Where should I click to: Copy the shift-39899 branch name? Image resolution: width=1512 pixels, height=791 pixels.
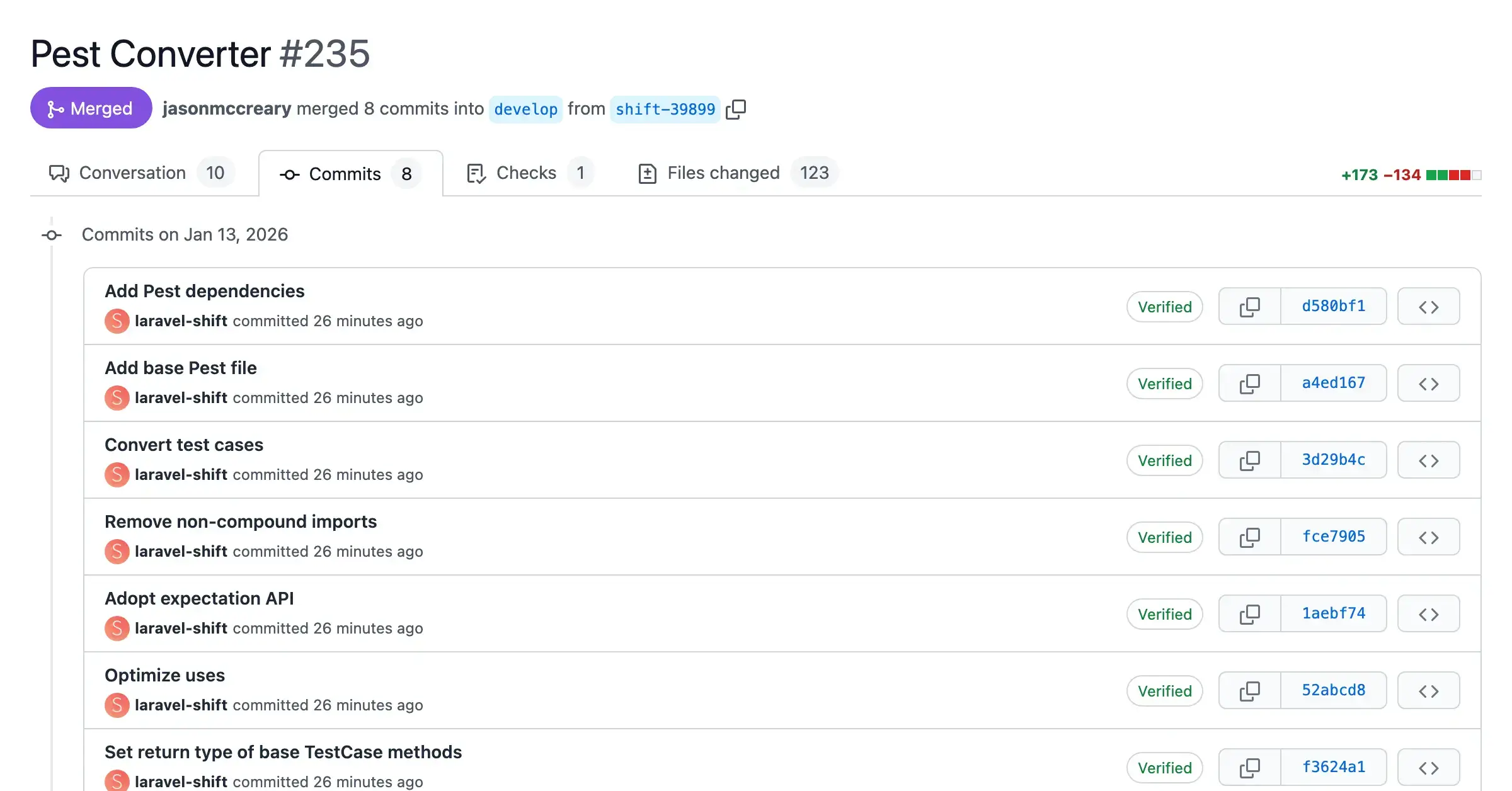[x=736, y=108]
